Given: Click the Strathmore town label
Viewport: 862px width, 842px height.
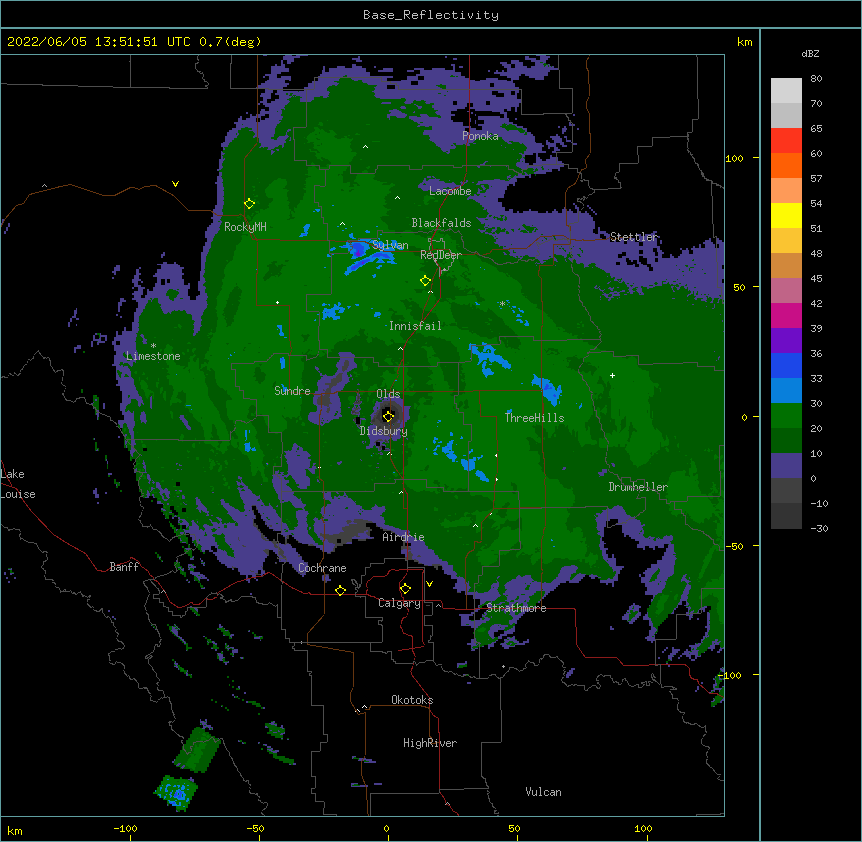Looking at the screenshot, I should 516,608.
